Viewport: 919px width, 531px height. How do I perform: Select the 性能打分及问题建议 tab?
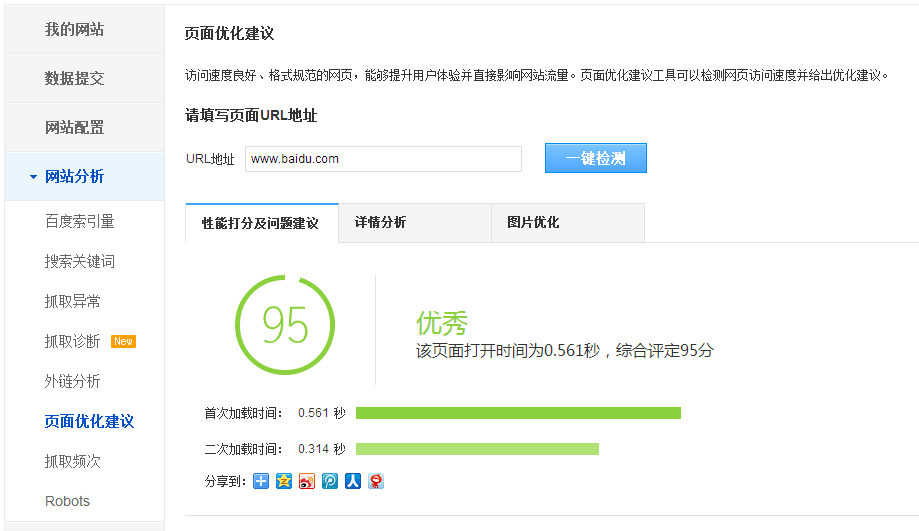pos(261,223)
